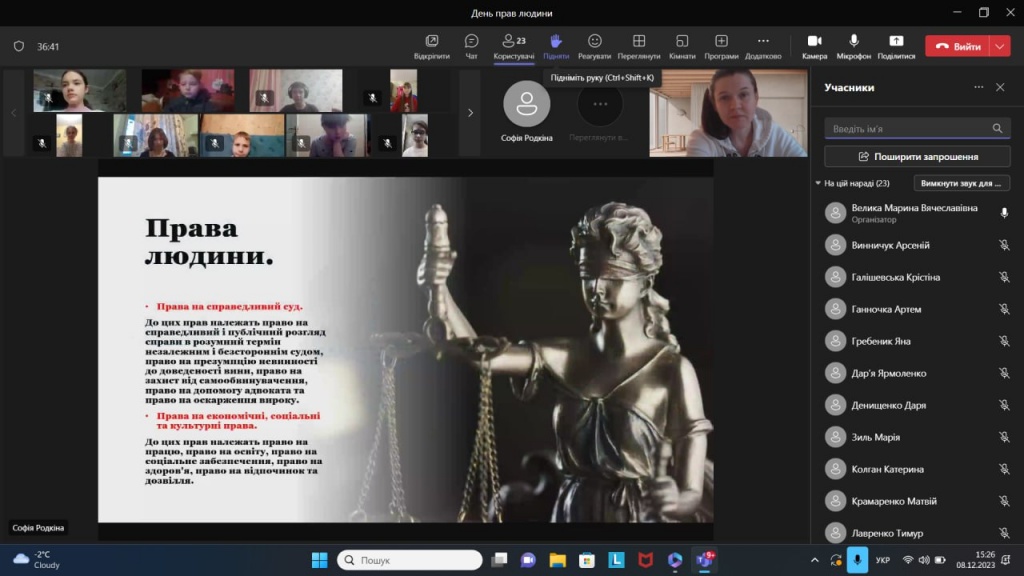The image size is (1024, 576).
Task: Open the View (Переглянути) layout options
Action: point(638,46)
